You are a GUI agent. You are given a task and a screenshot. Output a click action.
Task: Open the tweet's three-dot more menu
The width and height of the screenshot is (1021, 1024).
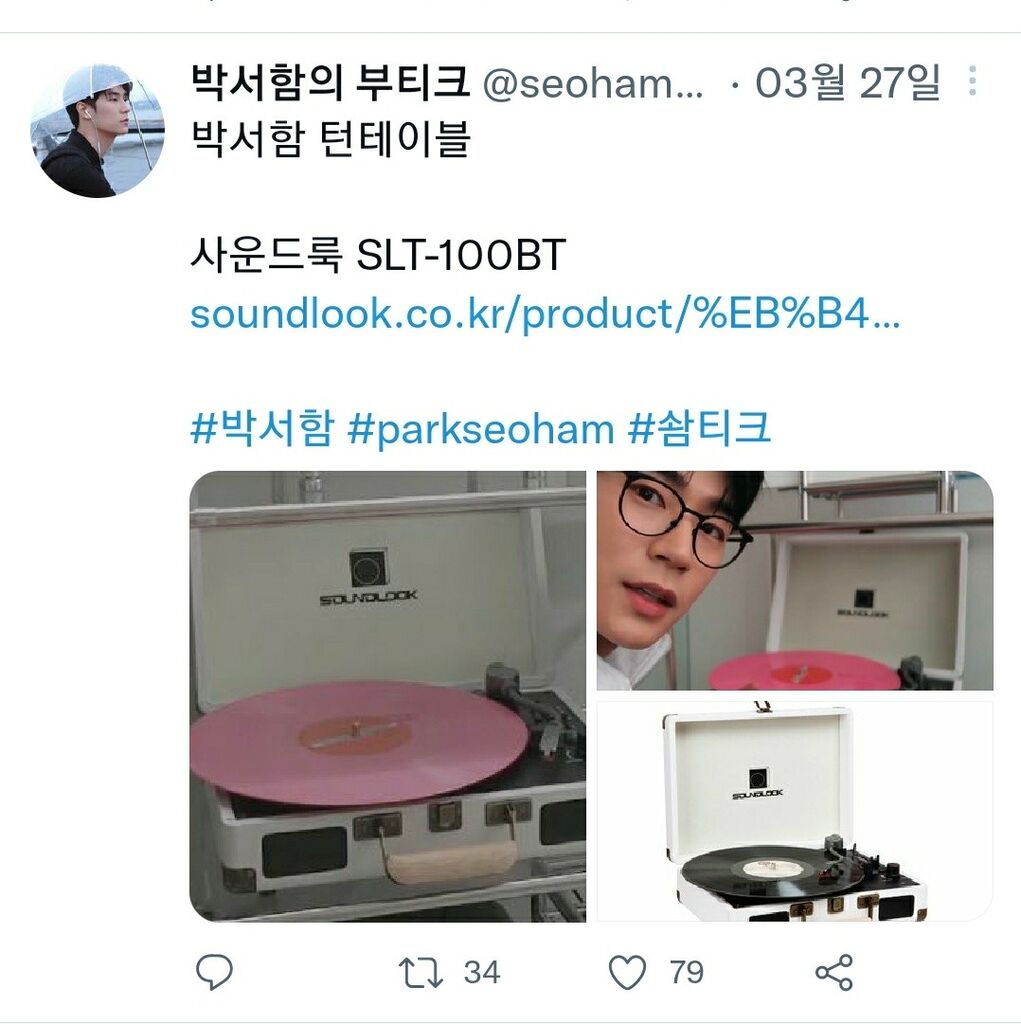pyautogui.click(x=973, y=81)
